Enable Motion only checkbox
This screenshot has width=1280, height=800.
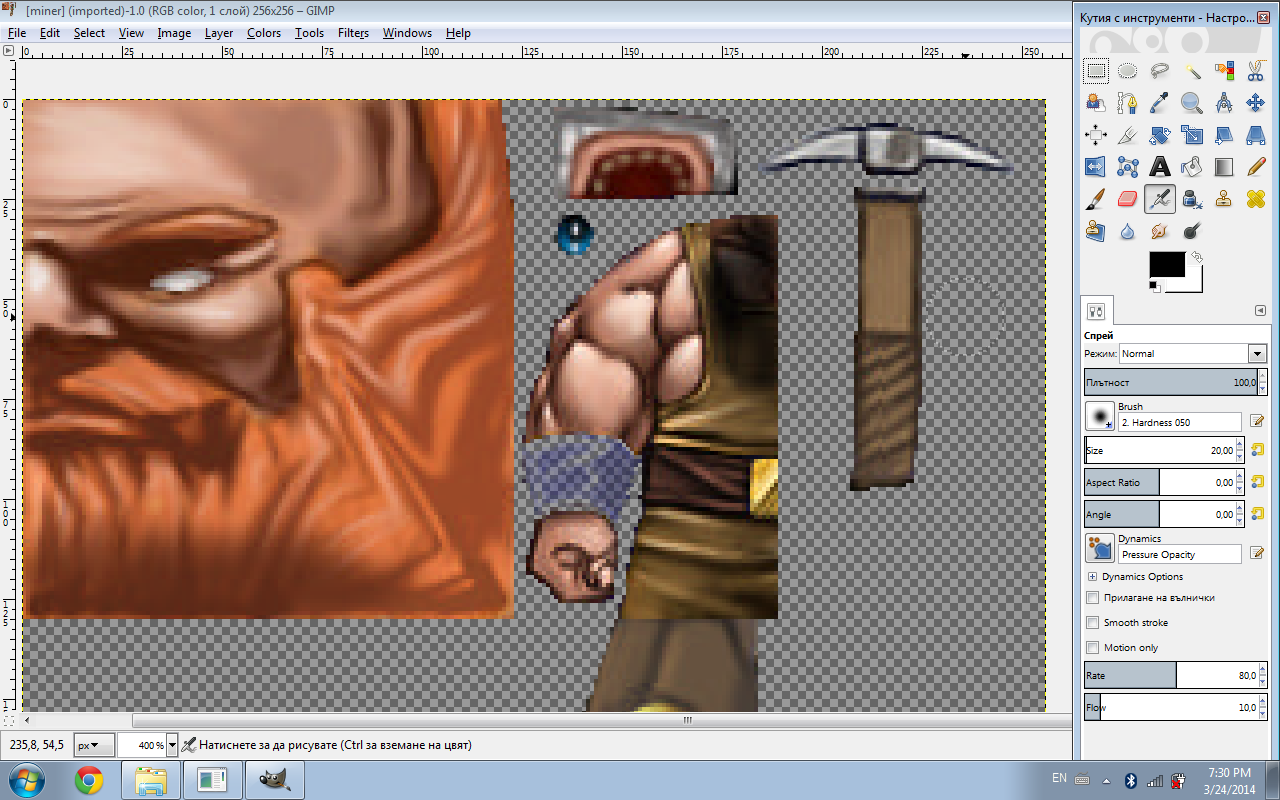pyautogui.click(x=1093, y=647)
